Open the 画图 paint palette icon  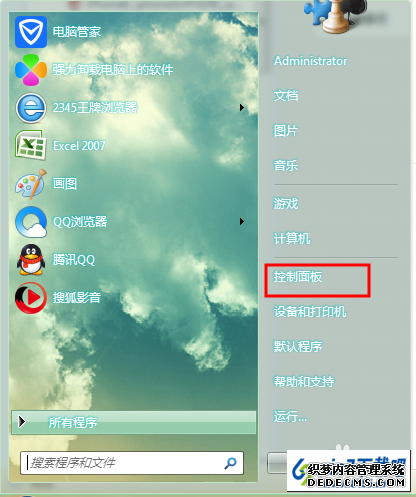(x=31, y=184)
